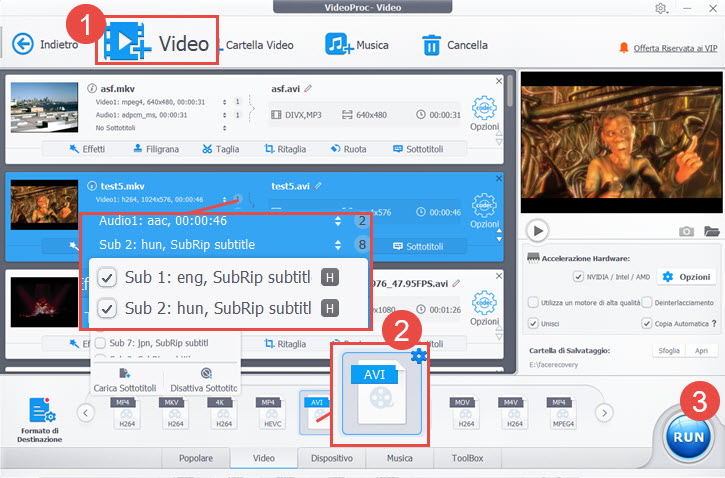
Task: Toggle NVIDIA / Intel / AMD acceleration checkbox
Action: [578, 276]
